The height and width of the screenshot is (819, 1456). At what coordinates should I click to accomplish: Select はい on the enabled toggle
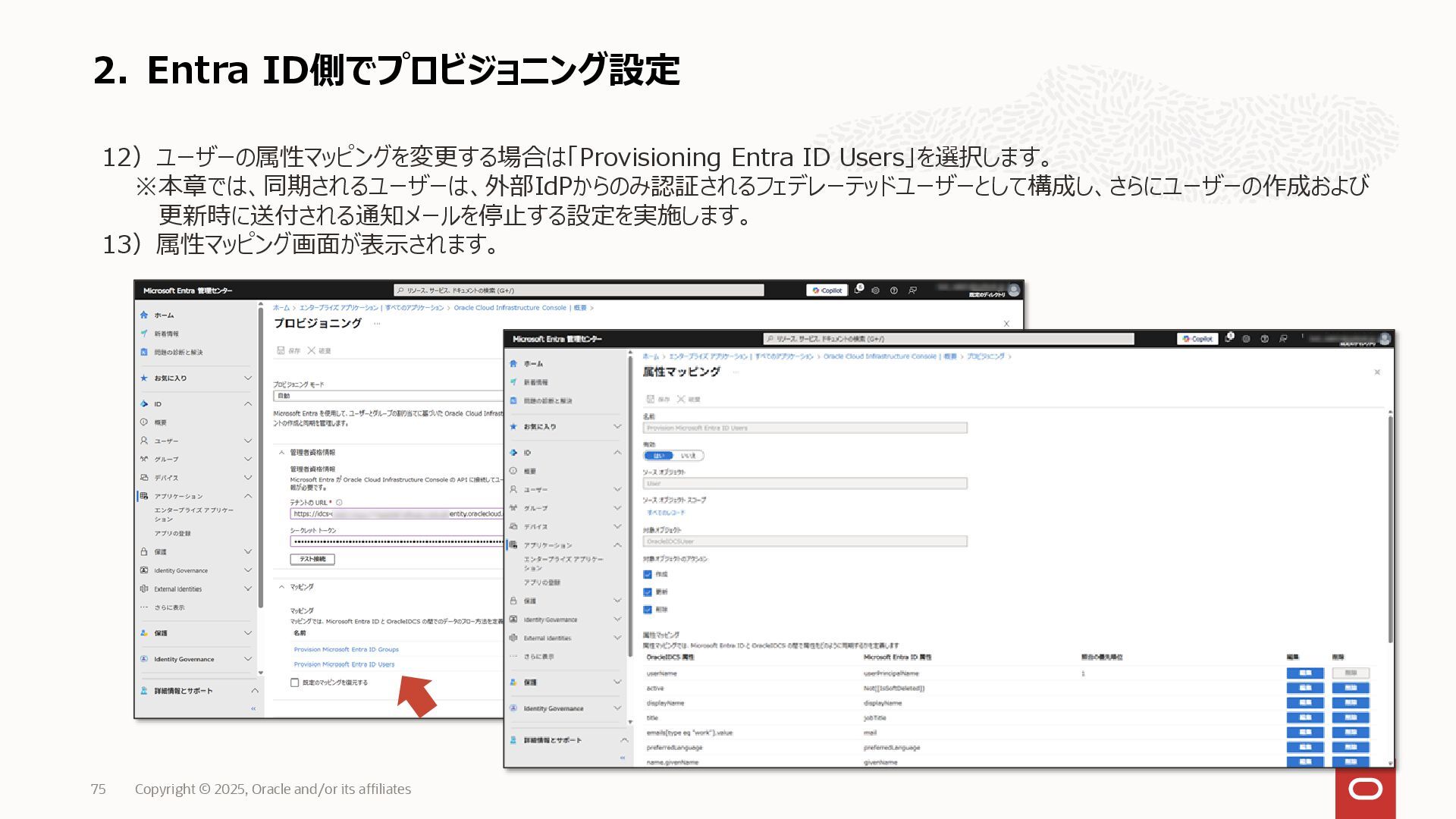658,456
